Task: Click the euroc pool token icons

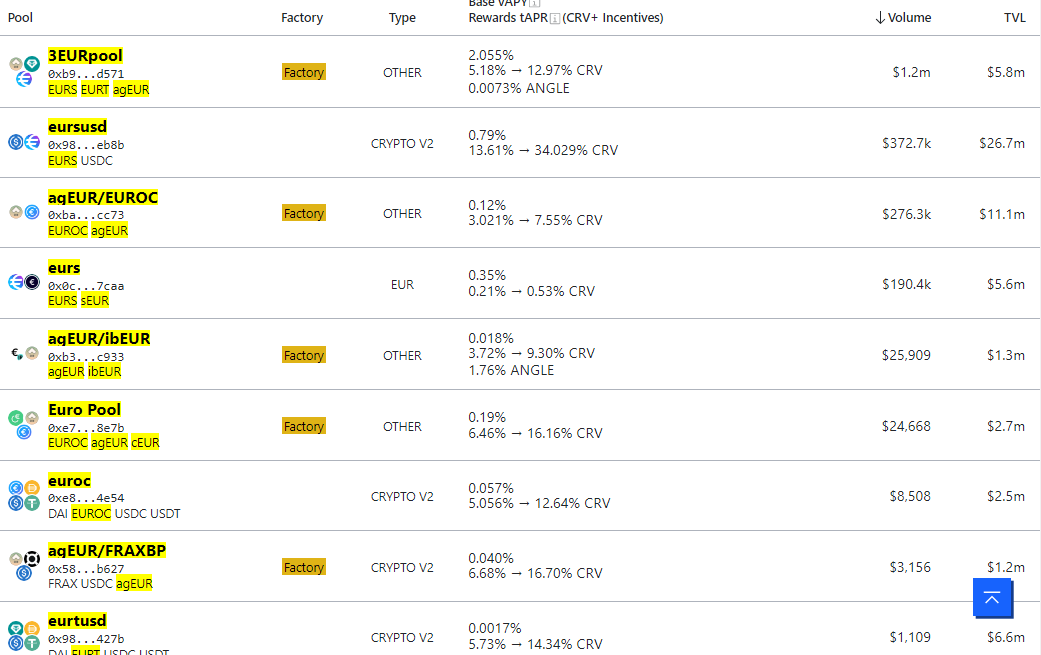Action: coord(24,495)
